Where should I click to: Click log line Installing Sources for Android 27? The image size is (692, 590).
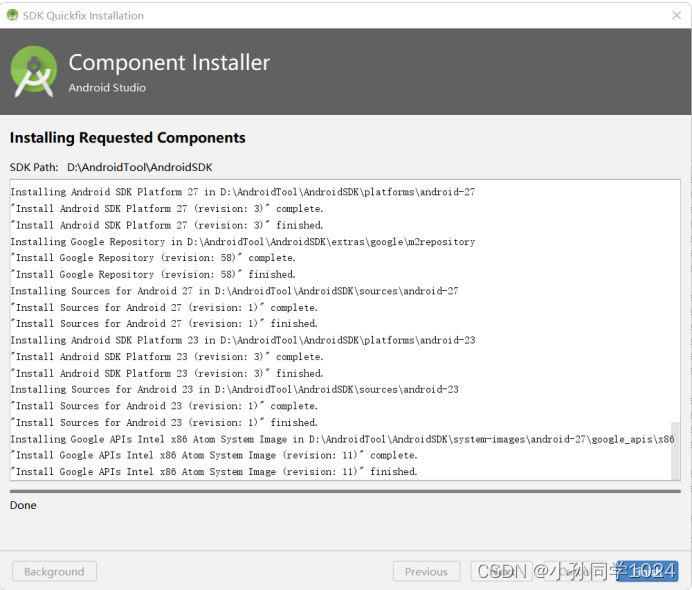234,291
